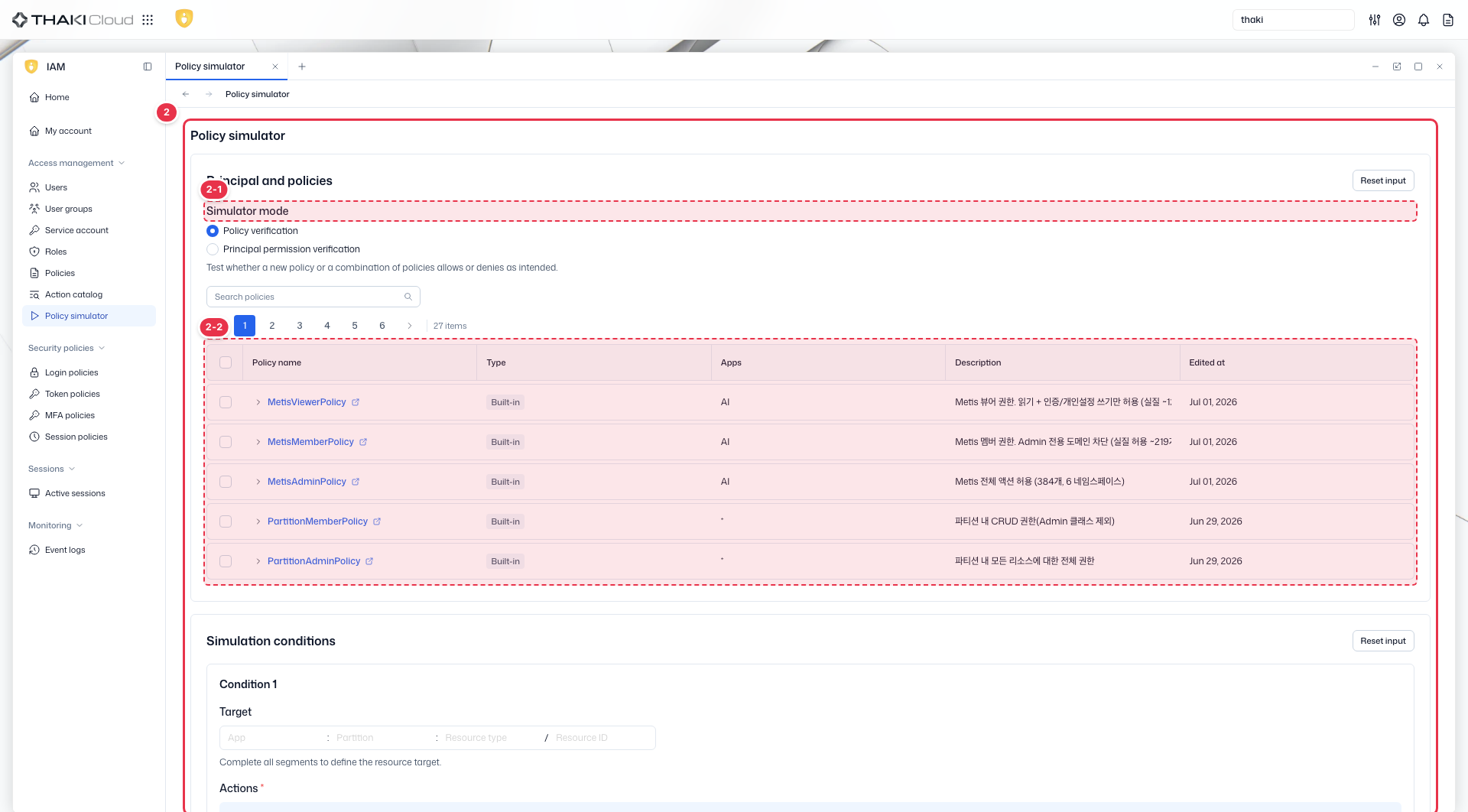
Task: Open PartitionAdminPolicy external link icon
Action: 369,561
